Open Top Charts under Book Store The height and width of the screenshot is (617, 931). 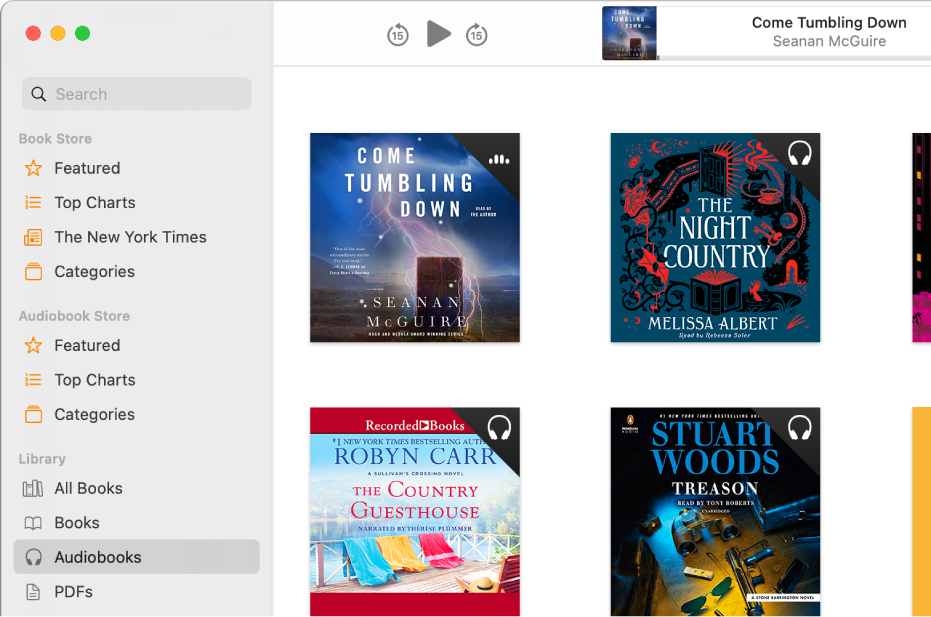click(137, 202)
